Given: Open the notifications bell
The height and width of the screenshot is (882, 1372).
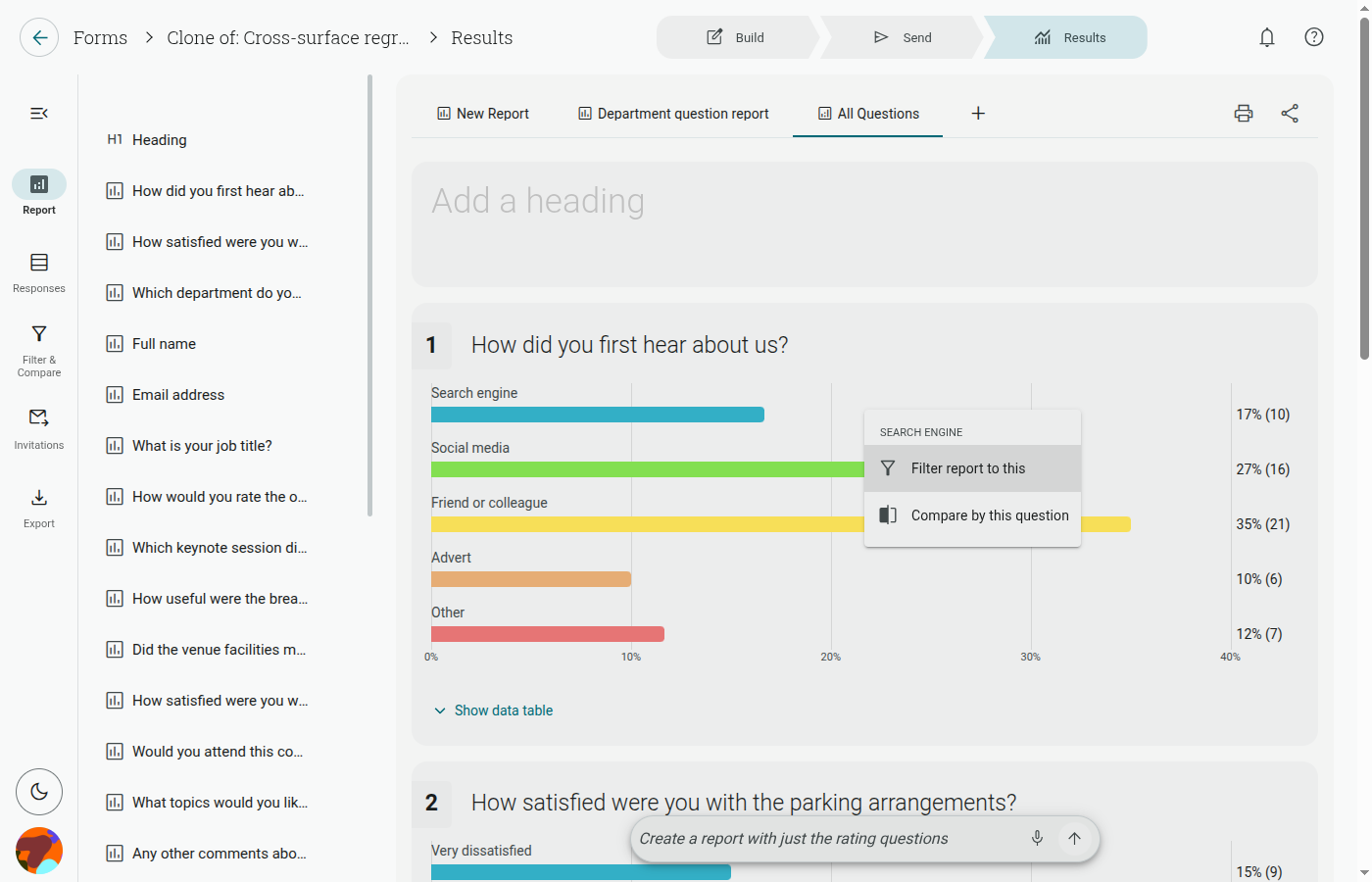Looking at the screenshot, I should (x=1267, y=37).
